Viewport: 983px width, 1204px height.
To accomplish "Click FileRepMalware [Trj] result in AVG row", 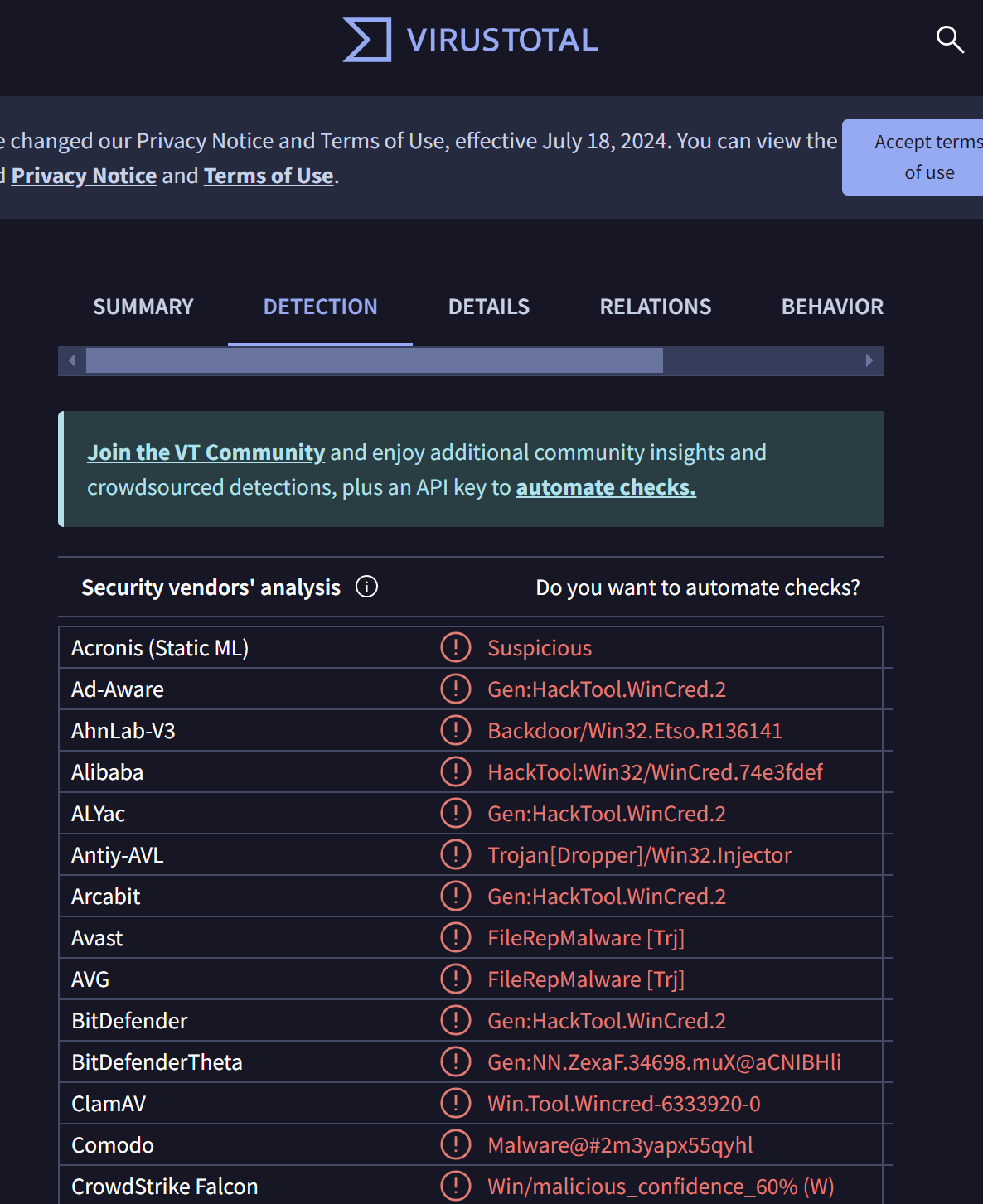I will coord(586,979).
